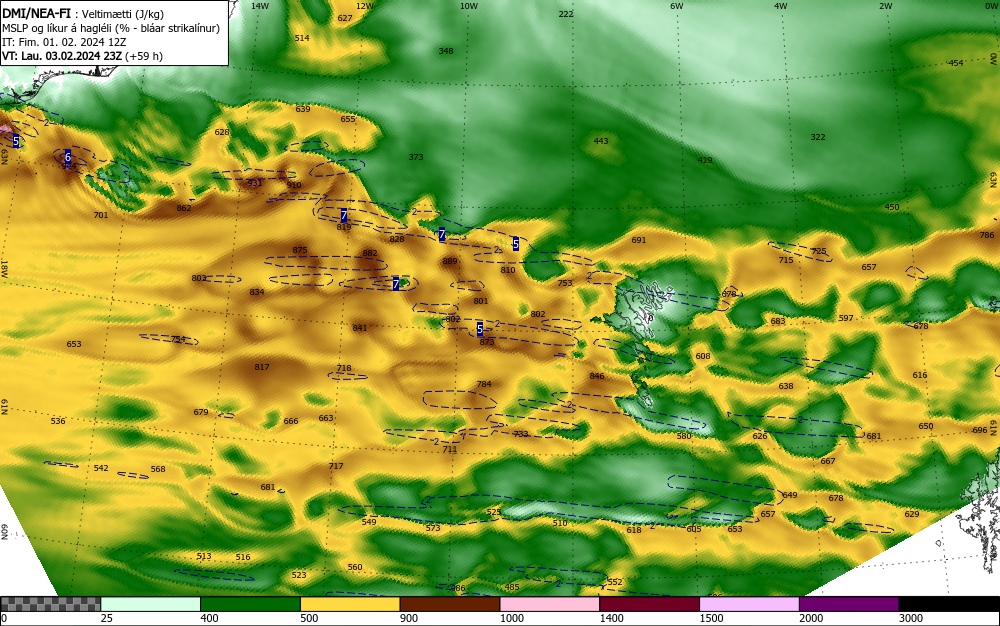This screenshot has height=626, width=1000.
Task: Click the value 786 at right edge
Action: 987,235
